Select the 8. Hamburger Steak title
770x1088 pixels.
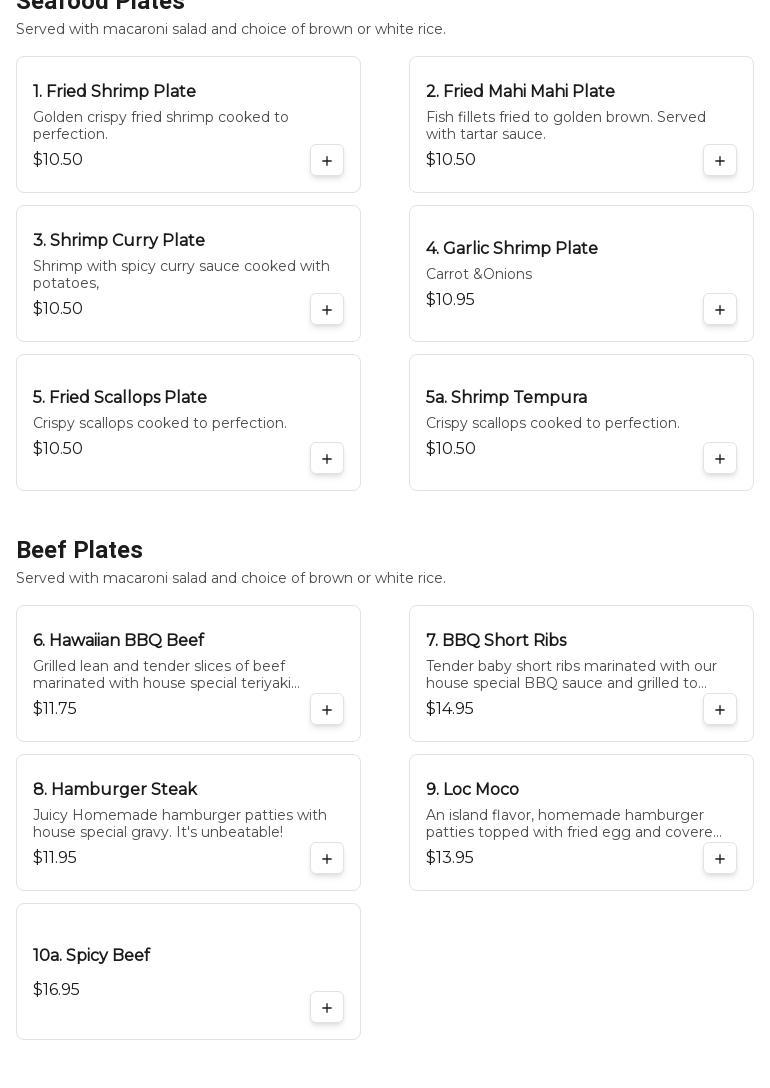(x=115, y=789)
